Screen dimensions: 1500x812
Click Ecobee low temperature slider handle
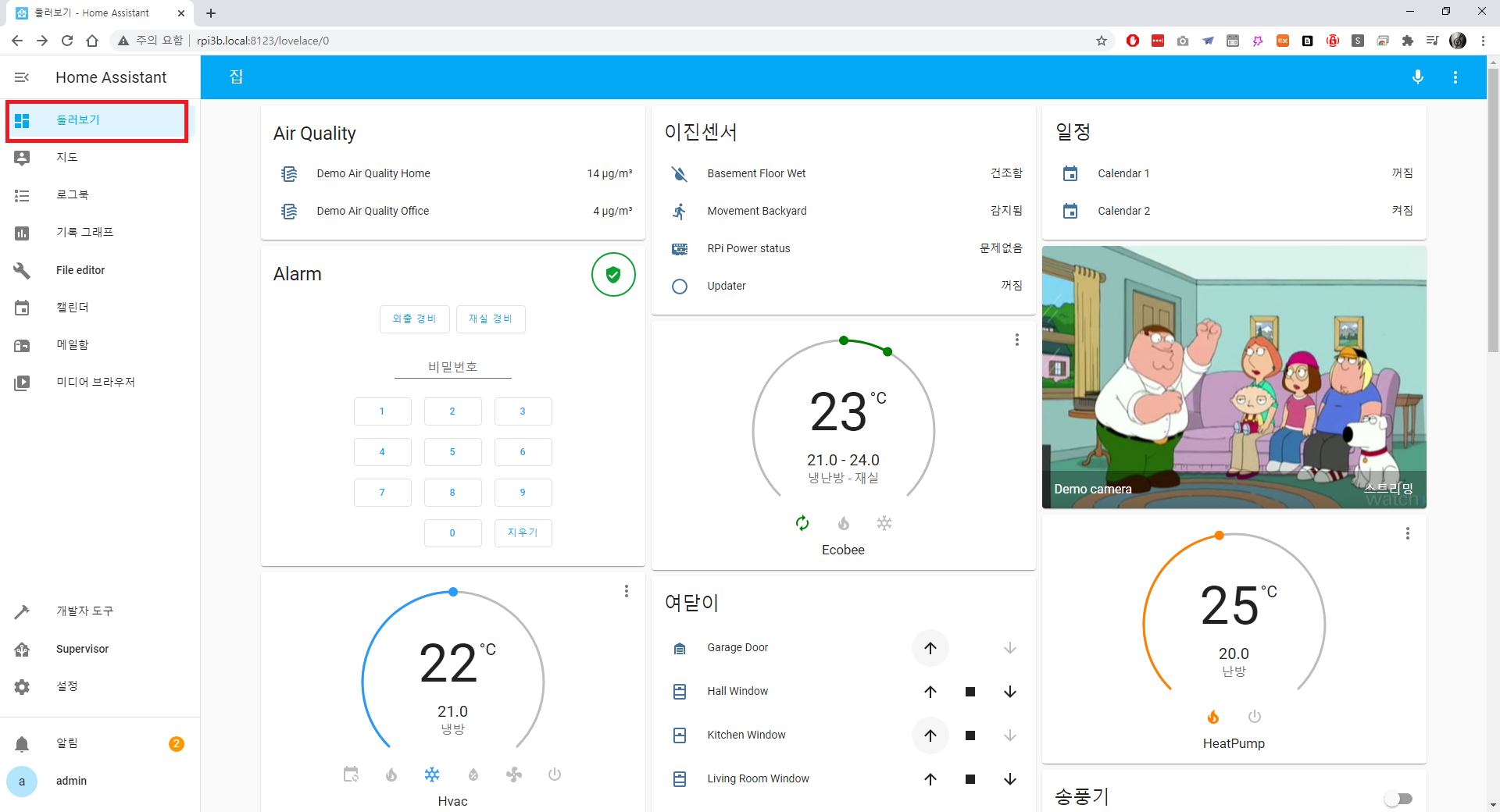click(844, 340)
